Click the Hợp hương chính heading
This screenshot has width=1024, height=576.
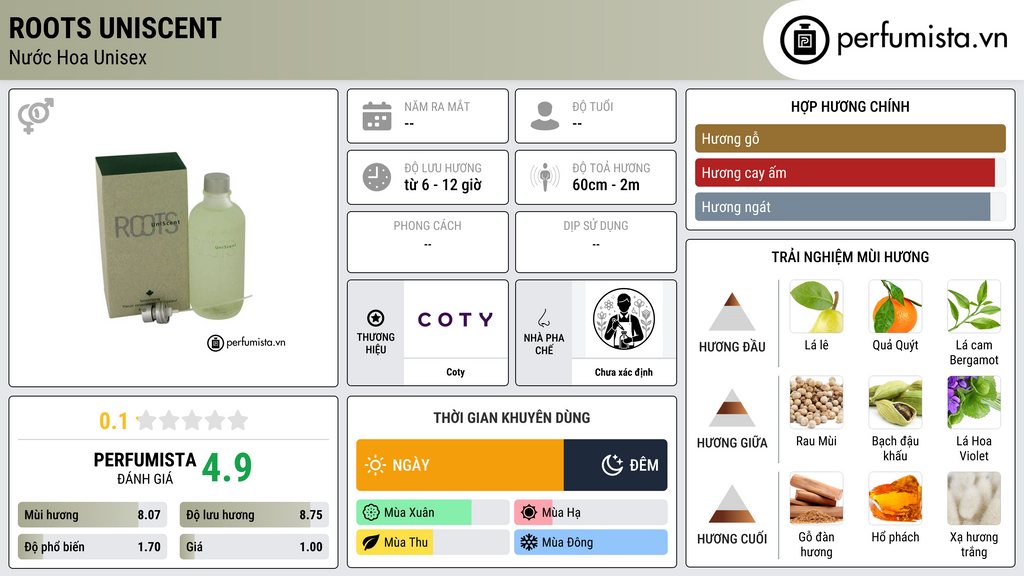[x=850, y=106]
